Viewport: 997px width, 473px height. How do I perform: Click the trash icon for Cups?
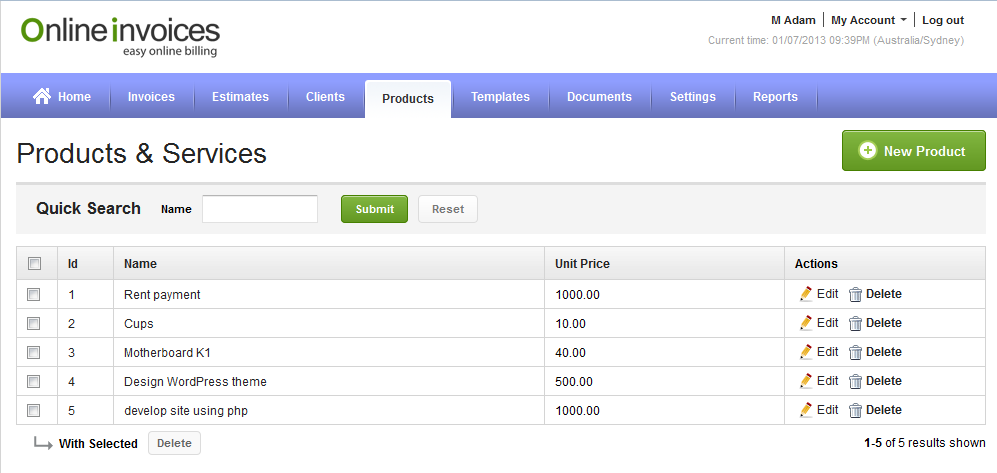(x=855, y=323)
